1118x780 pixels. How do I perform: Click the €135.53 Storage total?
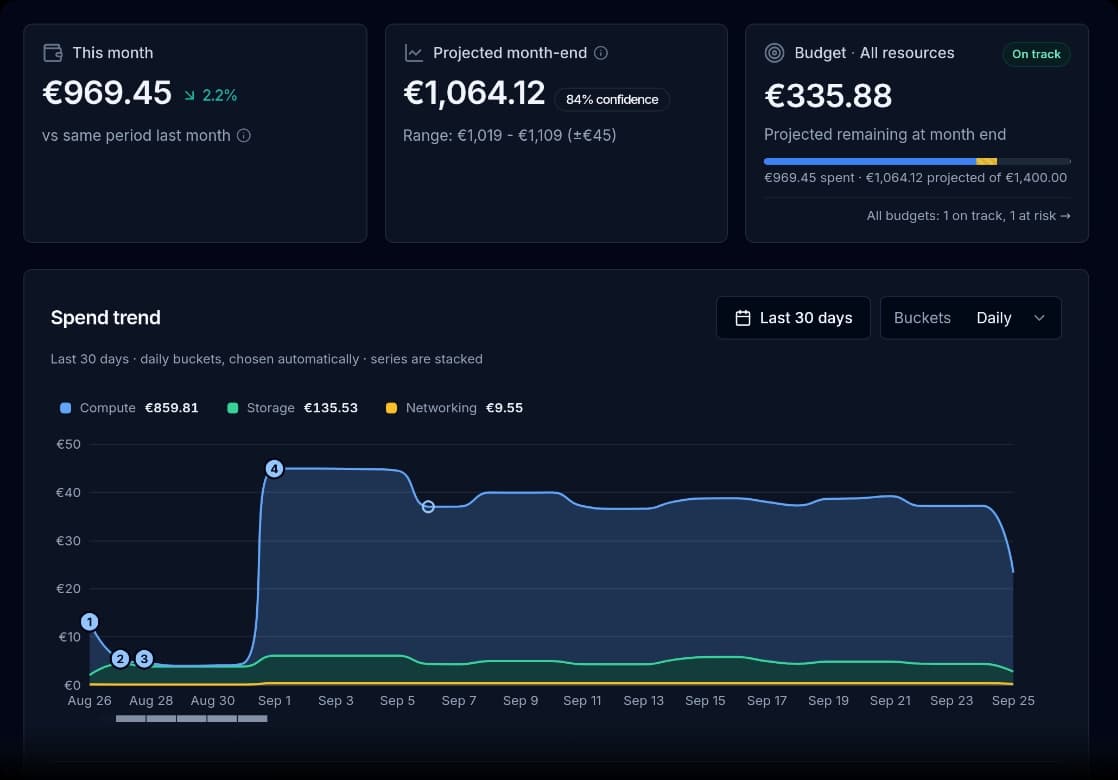[x=331, y=408]
